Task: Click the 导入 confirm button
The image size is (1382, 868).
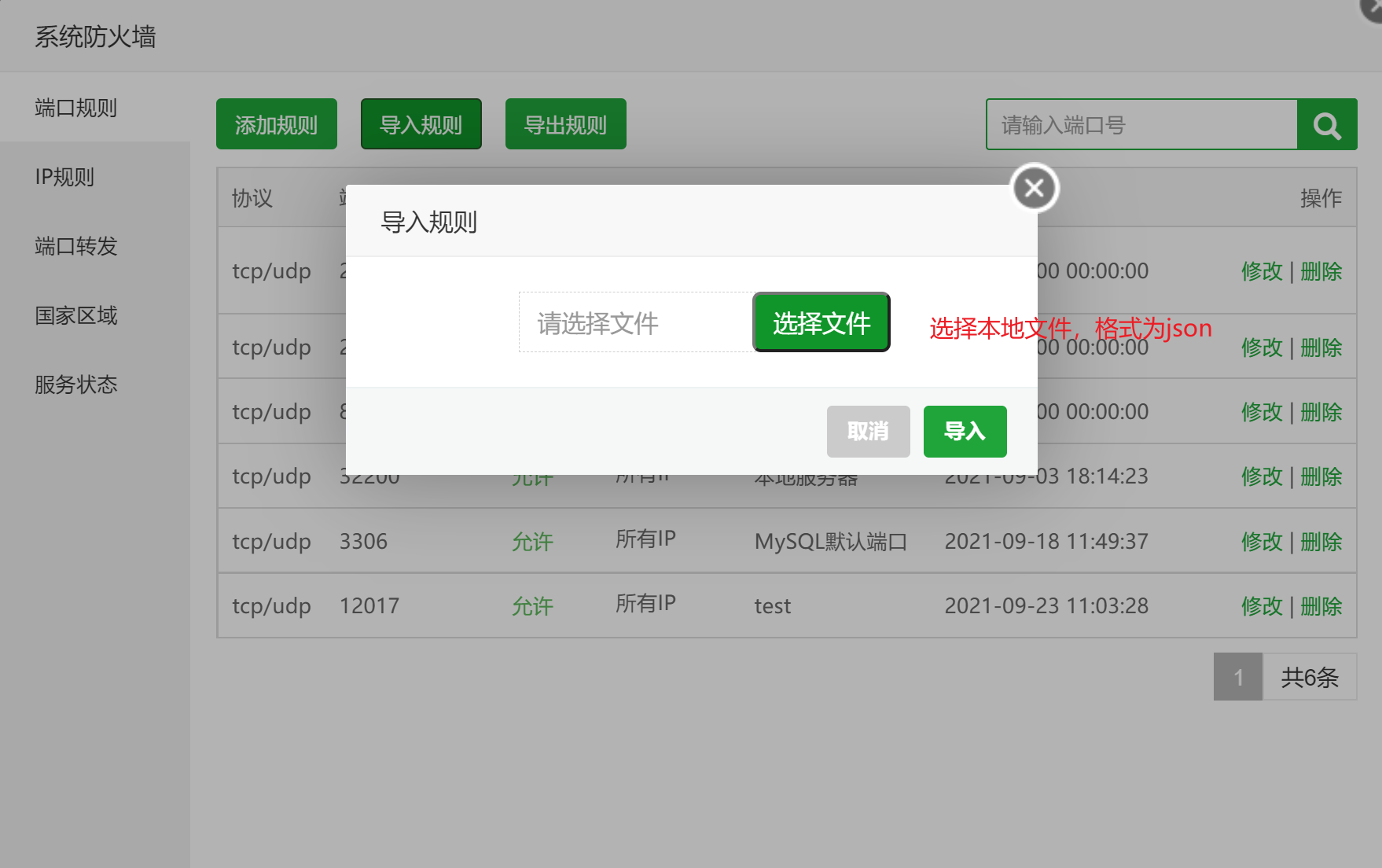Action: pos(965,431)
